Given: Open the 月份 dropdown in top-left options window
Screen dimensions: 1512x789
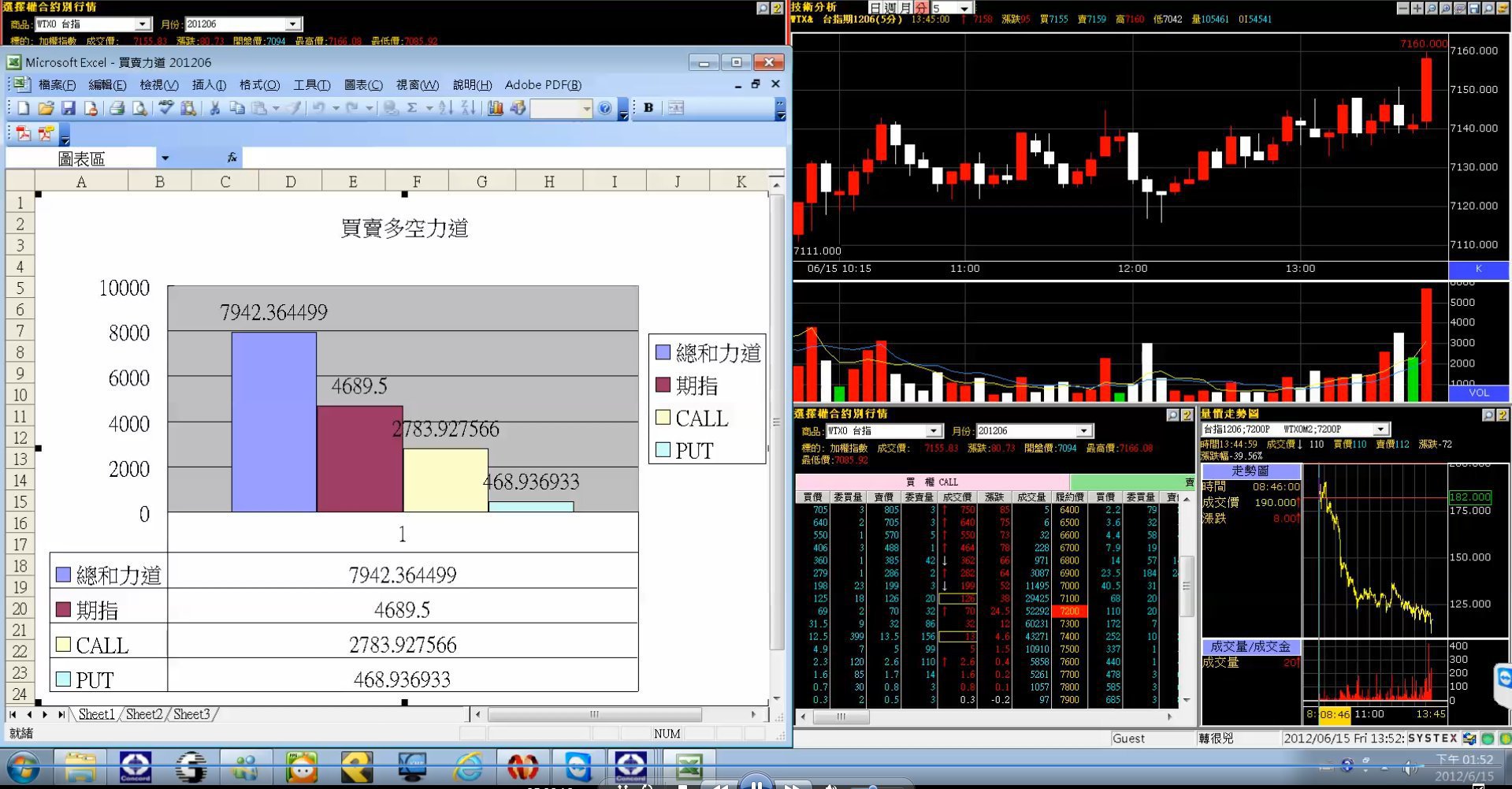Looking at the screenshot, I should pos(293,24).
